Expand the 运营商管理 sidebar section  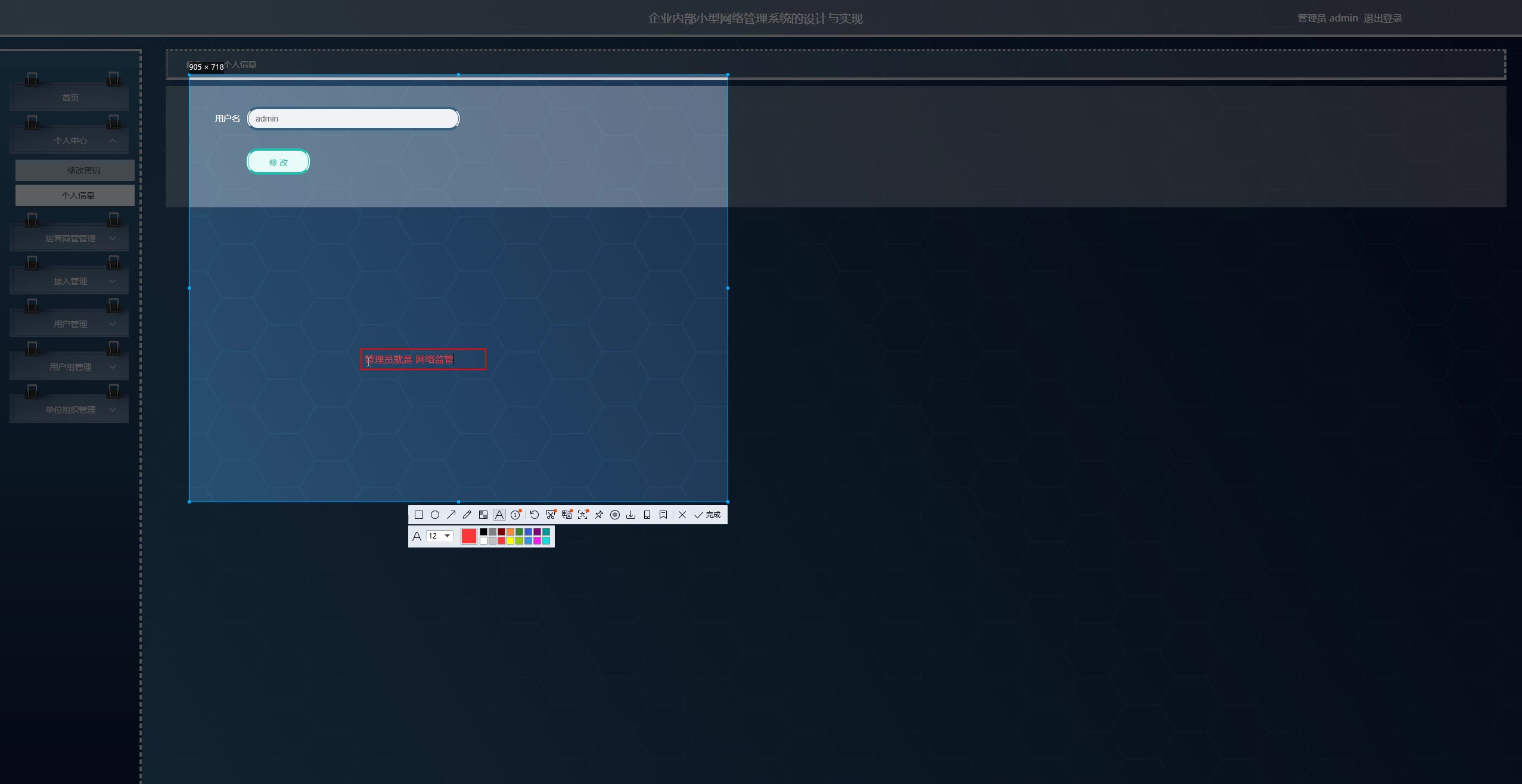point(70,238)
